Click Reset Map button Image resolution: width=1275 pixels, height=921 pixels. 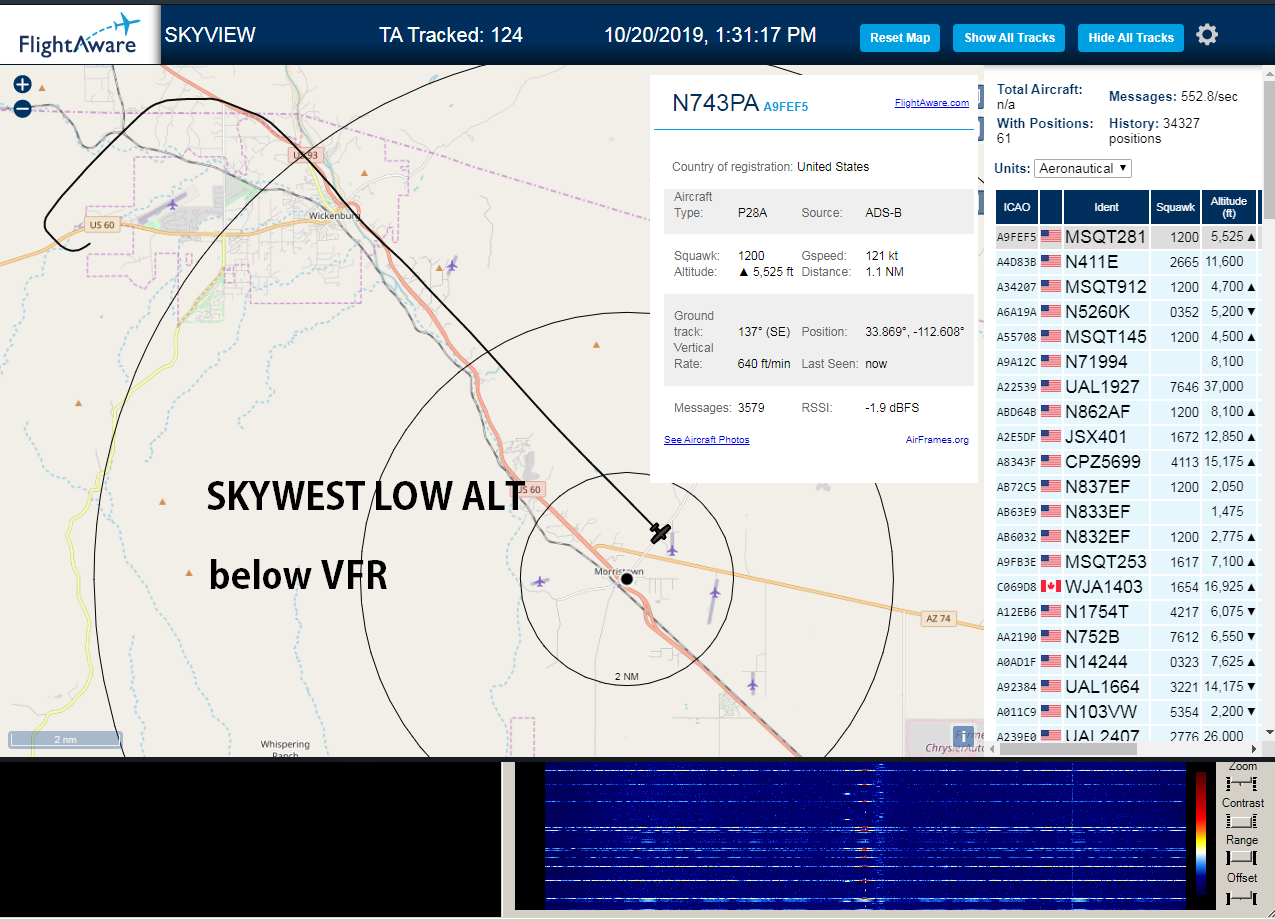click(x=900, y=38)
